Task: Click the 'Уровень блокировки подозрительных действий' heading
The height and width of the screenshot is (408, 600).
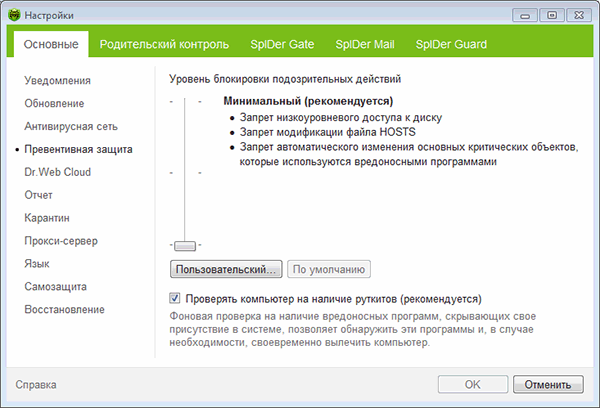Action: point(285,79)
